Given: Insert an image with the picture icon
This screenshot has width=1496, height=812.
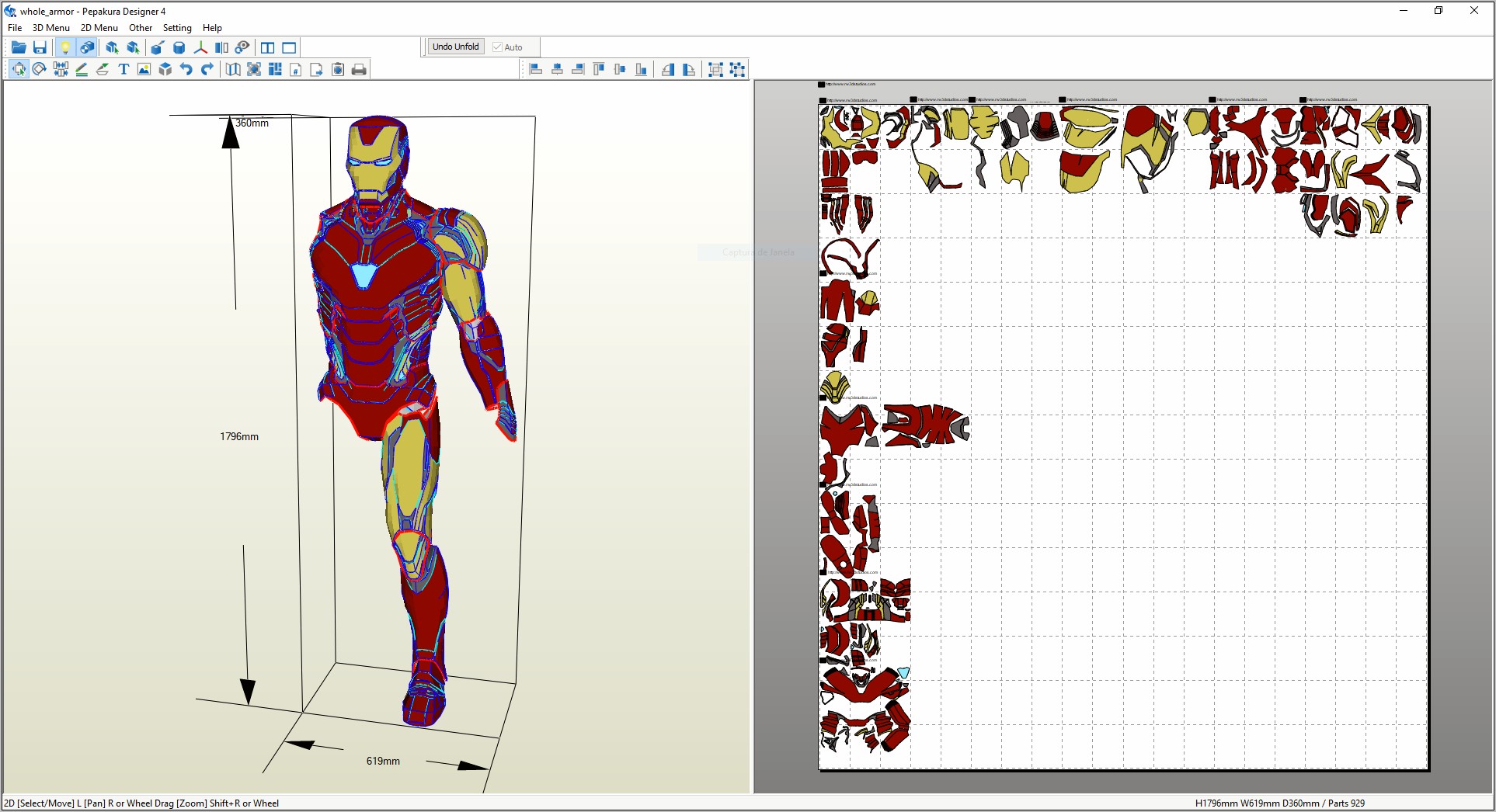Looking at the screenshot, I should click(144, 70).
